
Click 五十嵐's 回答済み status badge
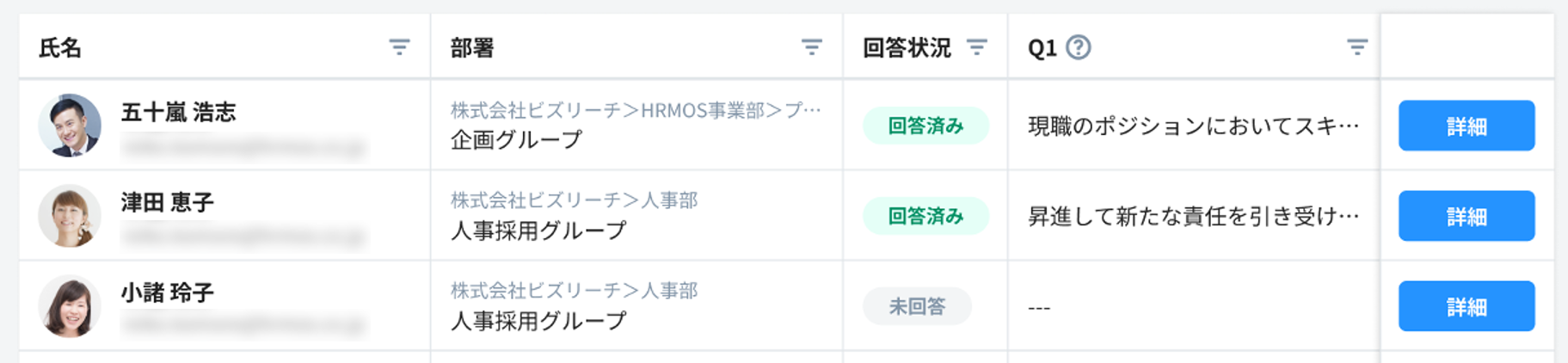[x=925, y=126]
